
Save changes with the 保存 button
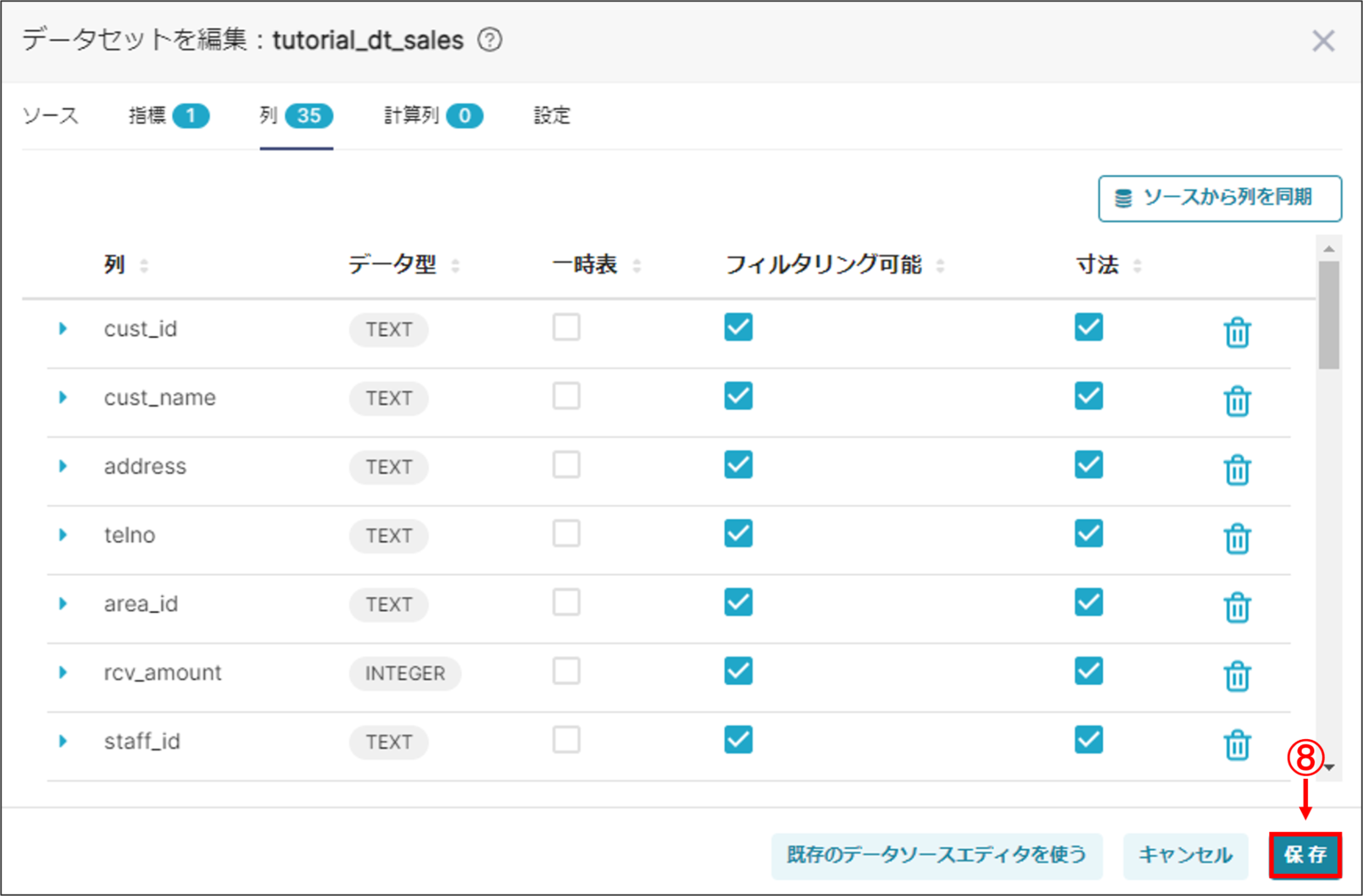(1304, 855)
